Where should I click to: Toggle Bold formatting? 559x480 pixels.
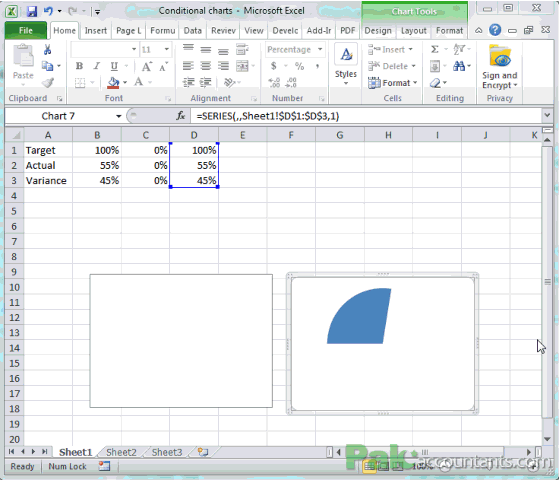pos(79,66)
